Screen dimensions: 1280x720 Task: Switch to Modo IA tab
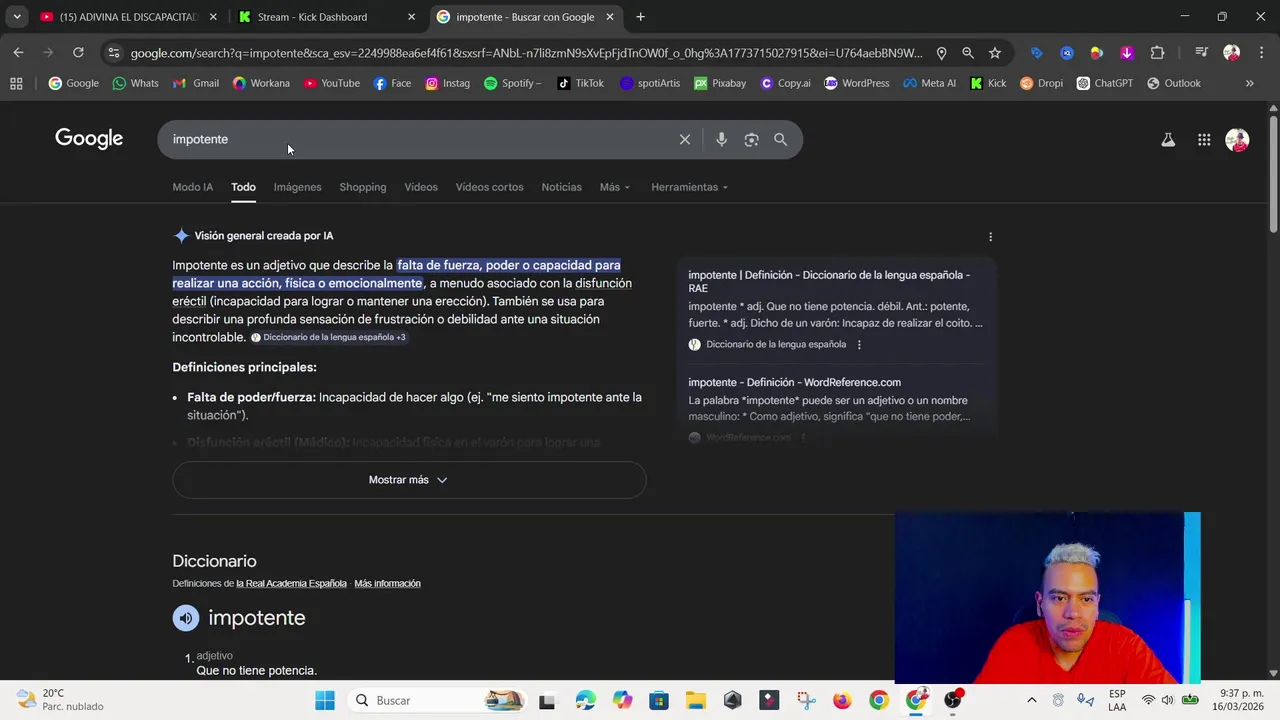point(192,187)
